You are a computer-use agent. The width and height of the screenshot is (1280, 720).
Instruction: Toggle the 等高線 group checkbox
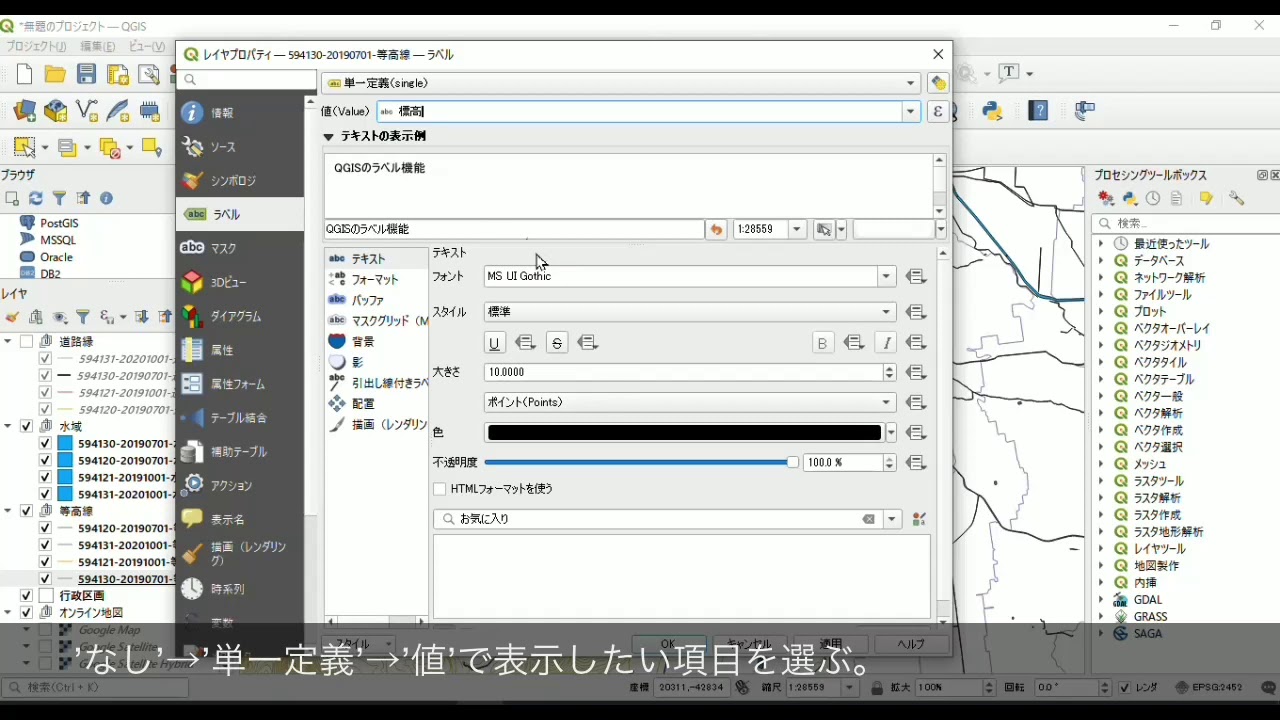[27, 511]
